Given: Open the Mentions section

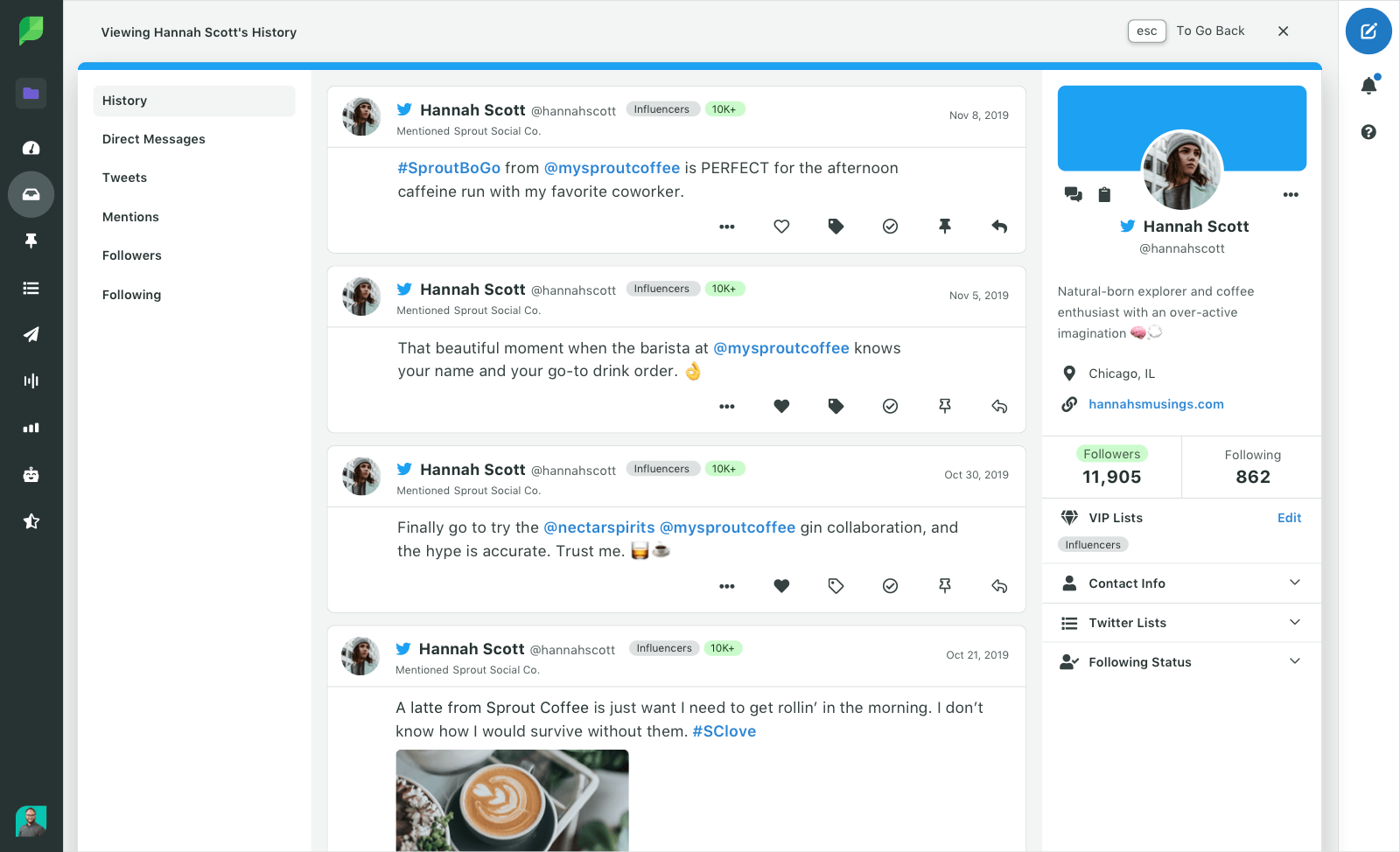Looking at the screenshot, I should tap(130, 216).
